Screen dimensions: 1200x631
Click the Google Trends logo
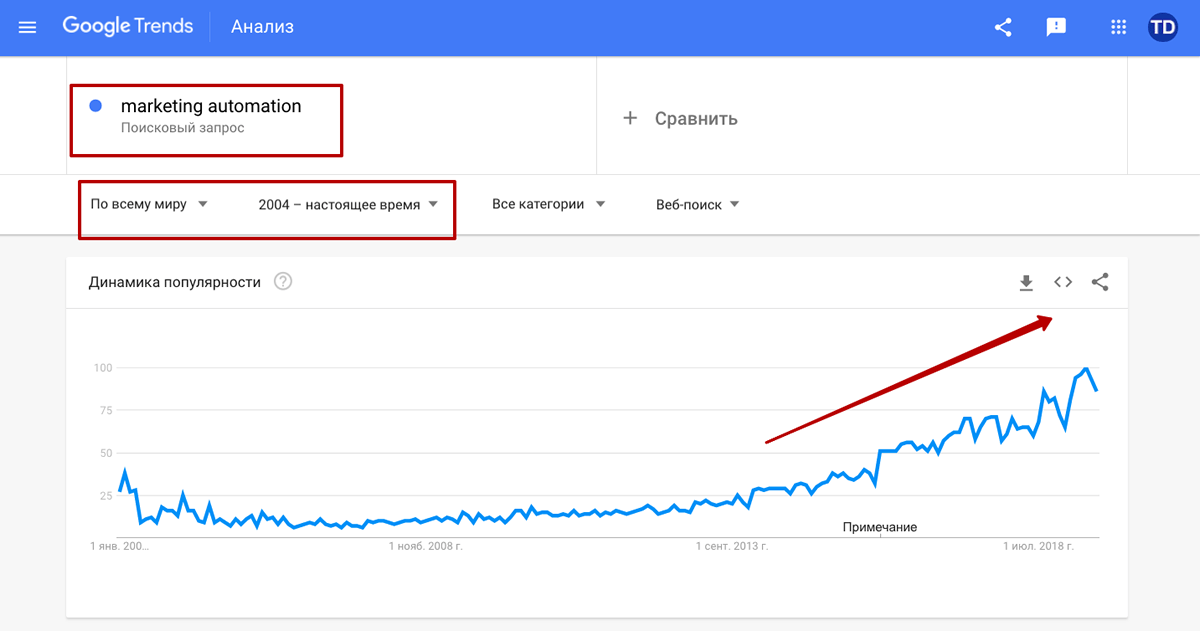(x=128, y=27)
